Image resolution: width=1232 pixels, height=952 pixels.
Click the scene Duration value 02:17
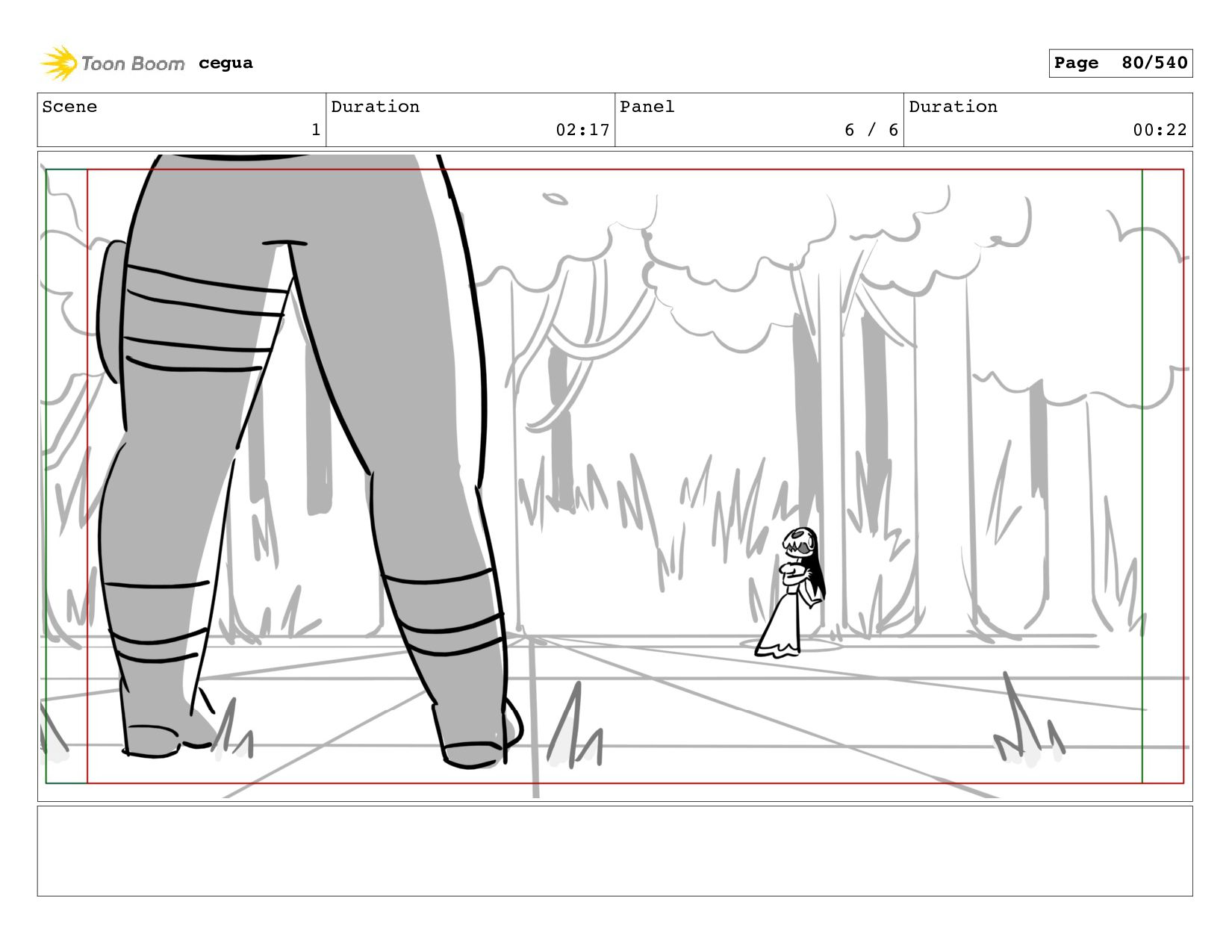click(582, 130)
